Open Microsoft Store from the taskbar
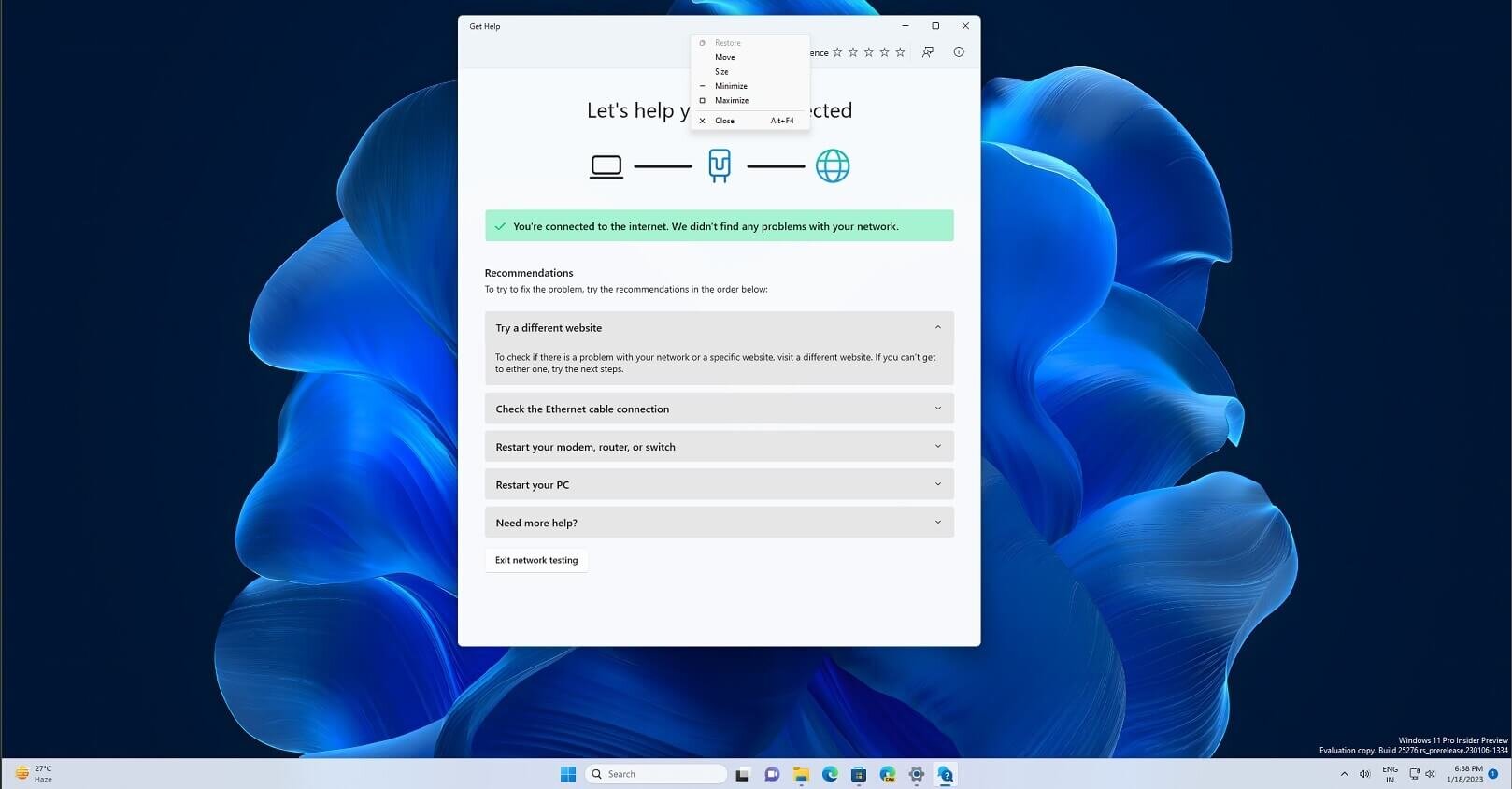This screenshot has width=1512, height=789. point(859,774)
